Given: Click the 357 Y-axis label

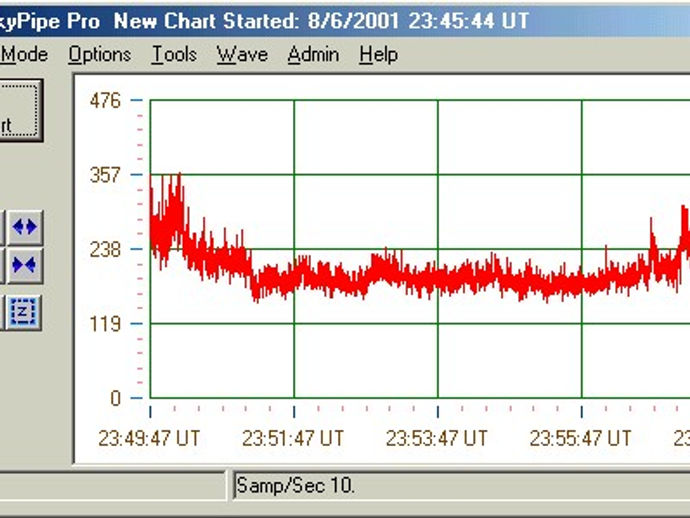Looking at the screenshot, I should pos(105,175).
